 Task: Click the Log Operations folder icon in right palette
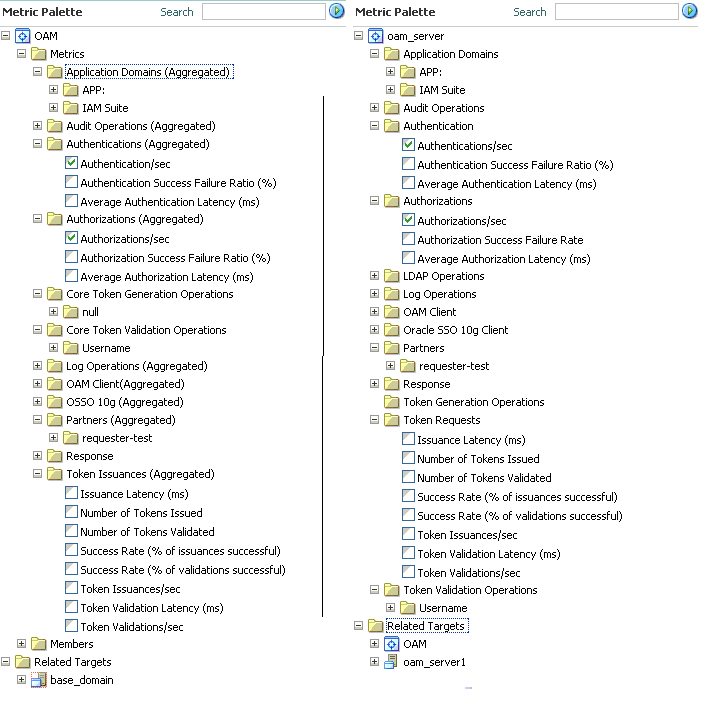(x=391, y=294)
